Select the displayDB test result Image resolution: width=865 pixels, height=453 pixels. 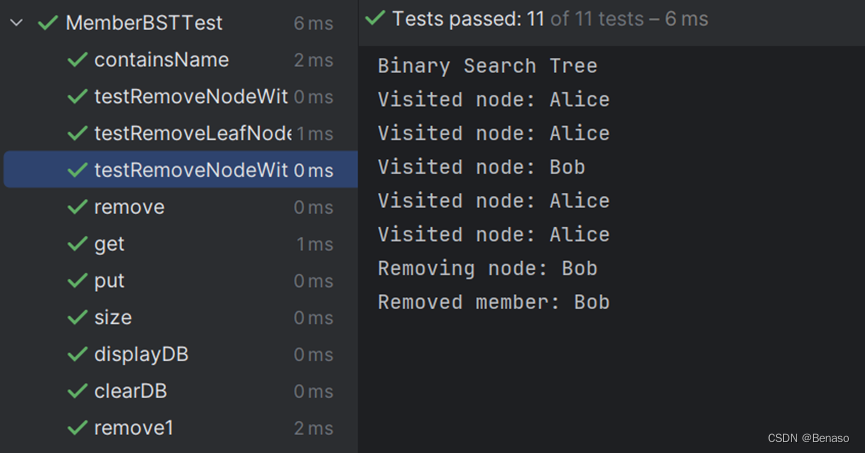(x=180, y=354)
